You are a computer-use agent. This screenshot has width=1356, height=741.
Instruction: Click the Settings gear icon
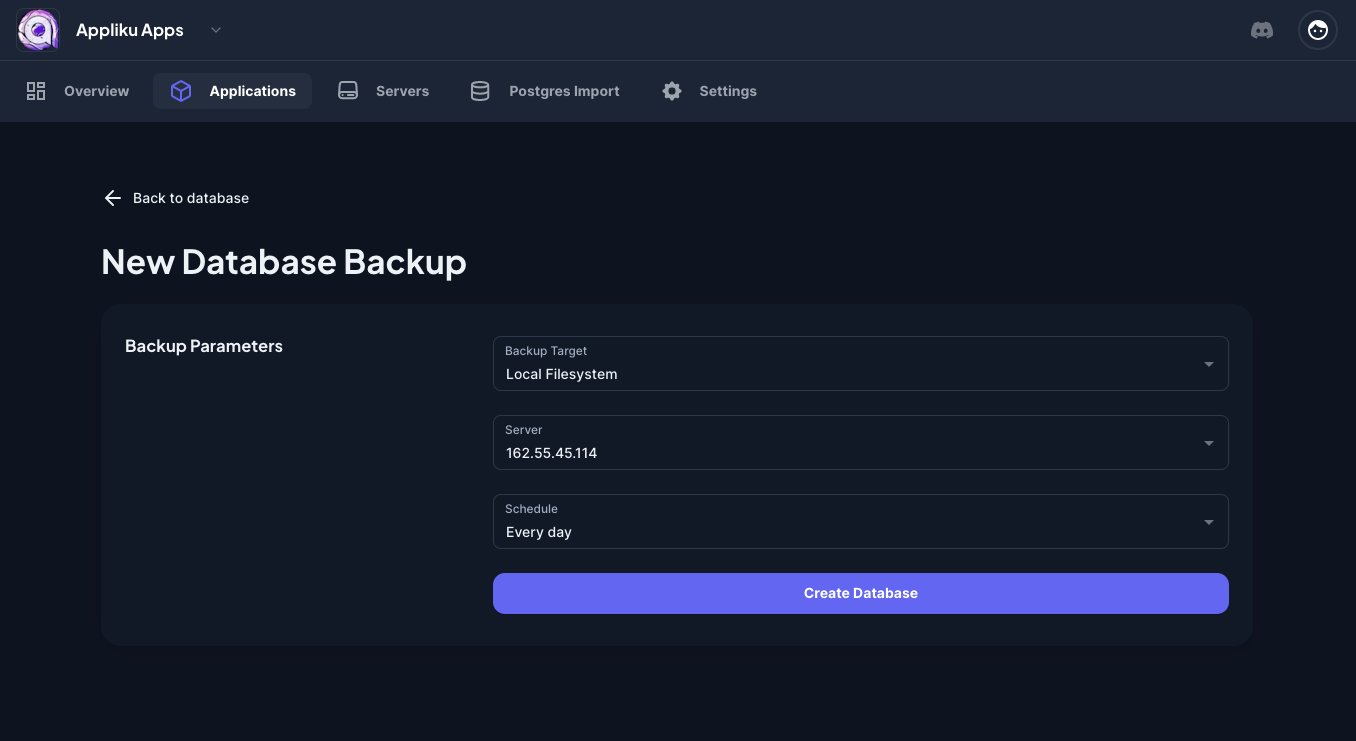point(671,90)
